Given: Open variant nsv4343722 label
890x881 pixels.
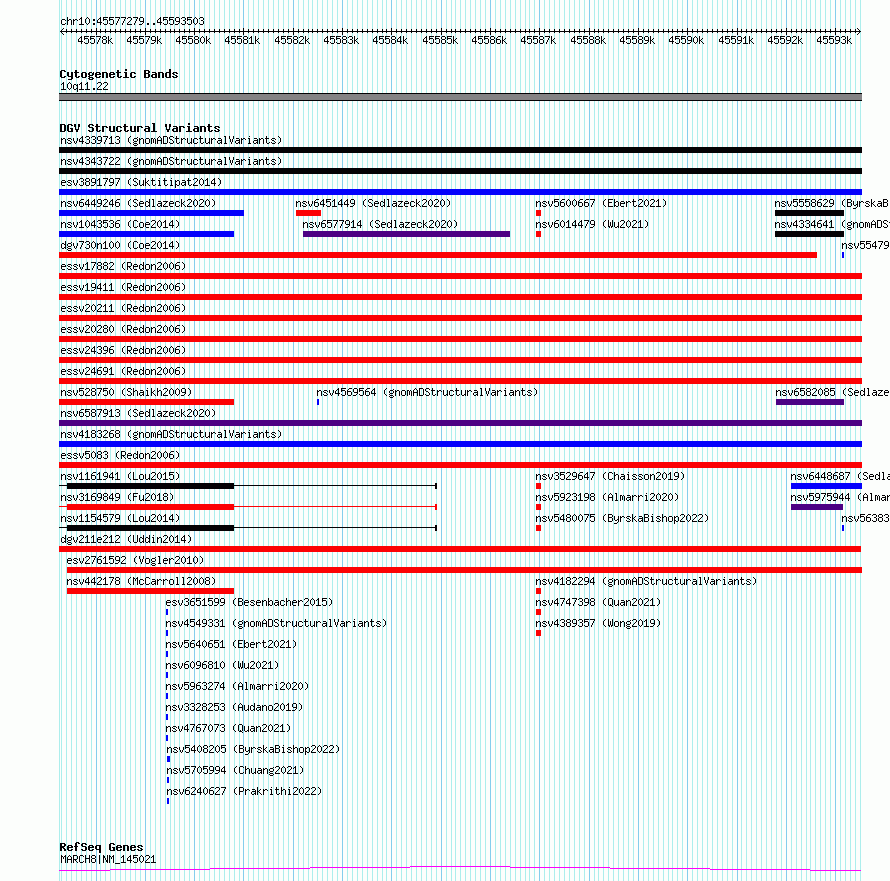Looking at the screenshot, I should 171,161.
